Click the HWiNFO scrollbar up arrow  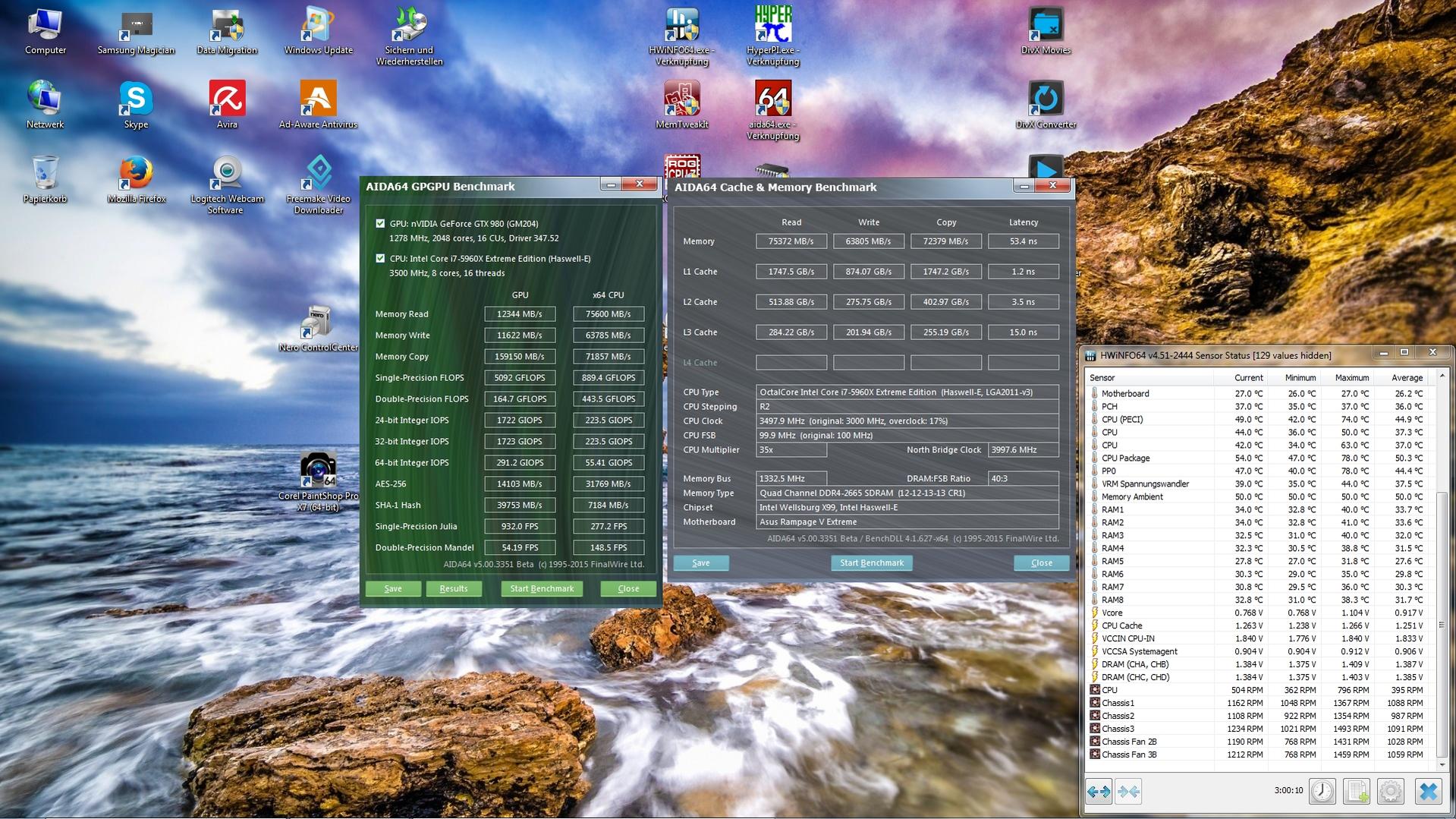click(x=1442, y=376)
